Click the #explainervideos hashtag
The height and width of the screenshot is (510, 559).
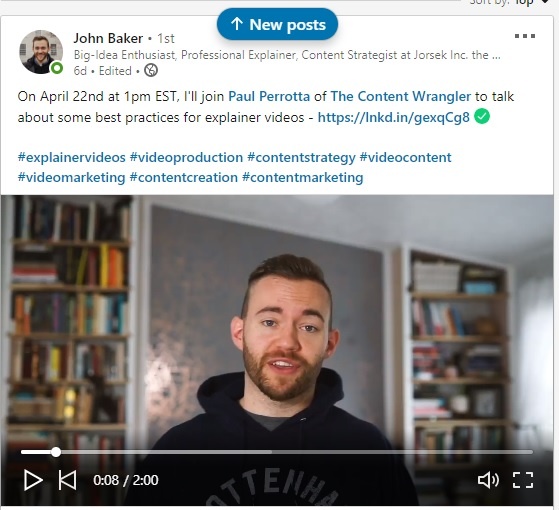pyautogui.click(x=72, y=158)
